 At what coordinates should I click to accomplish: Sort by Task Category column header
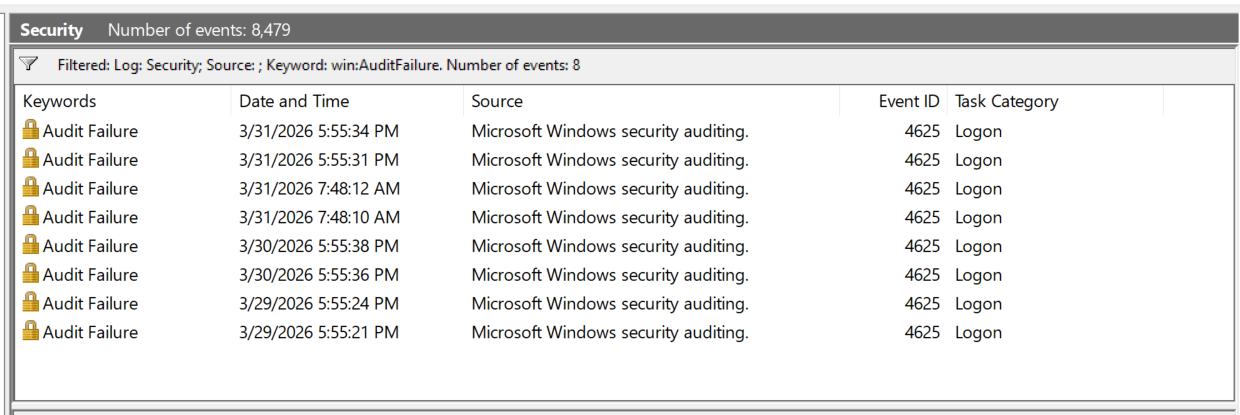(1055, 101)
